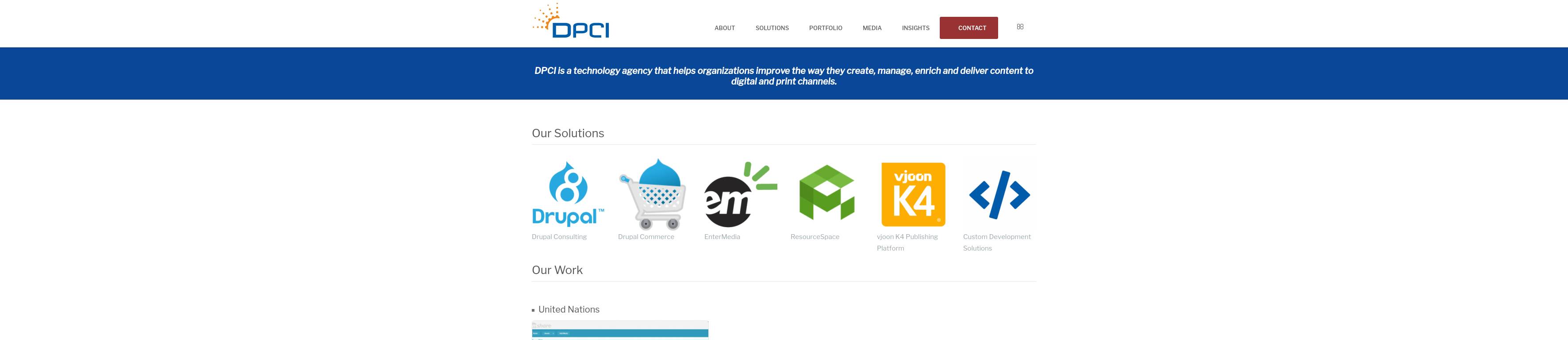Viewport: 1568px width, 340px height.
Task: Open the Solutions menu
Action: (772, 28)
